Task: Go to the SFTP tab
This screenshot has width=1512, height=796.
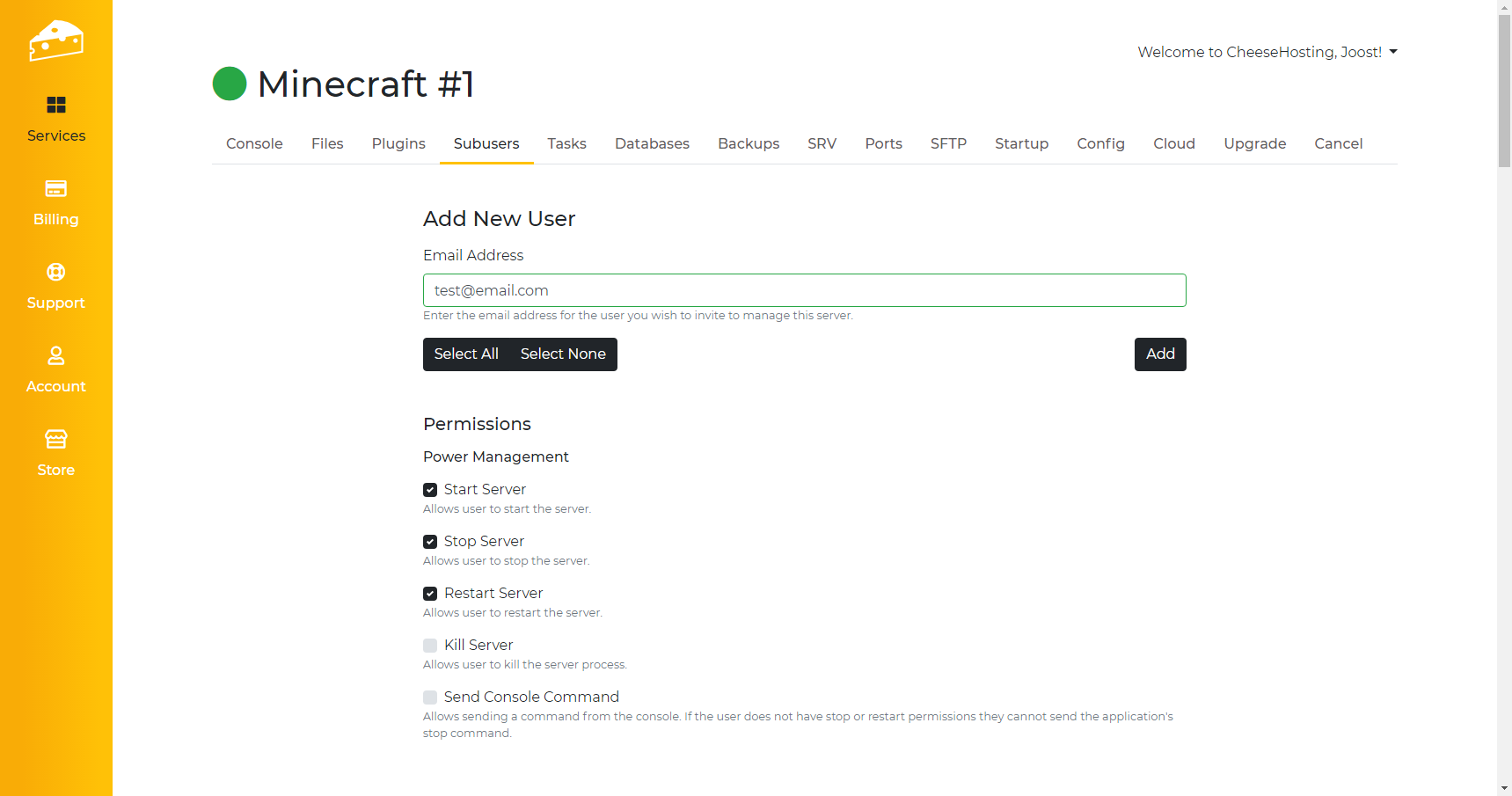Action: click(x=948, y=143)
